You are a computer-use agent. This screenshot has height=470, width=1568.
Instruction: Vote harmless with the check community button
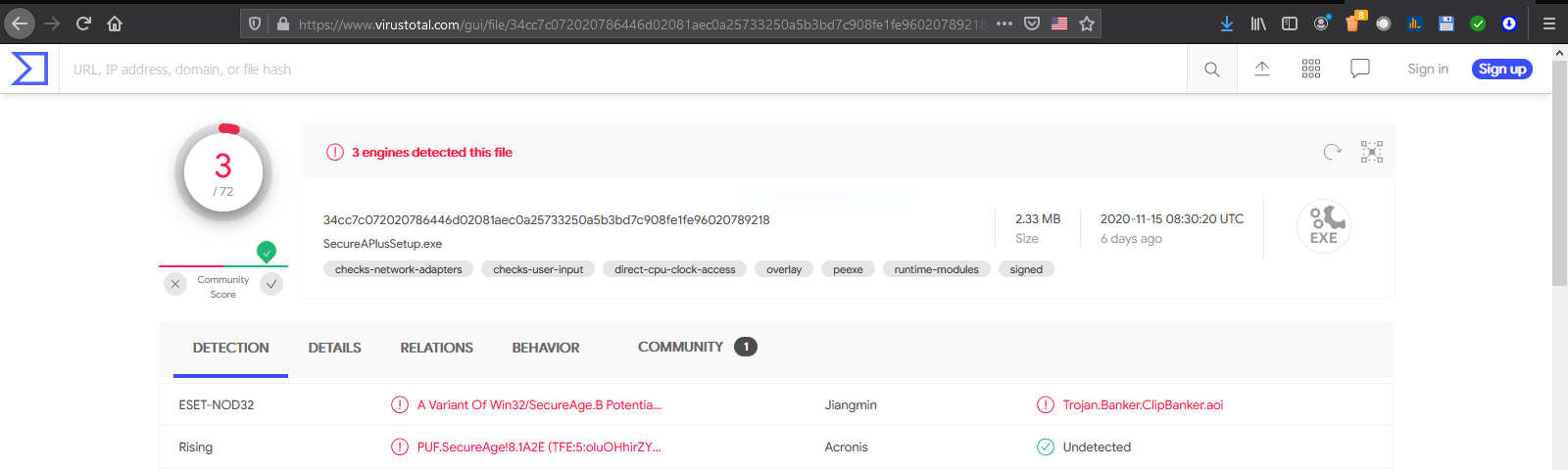coord(271,284)
